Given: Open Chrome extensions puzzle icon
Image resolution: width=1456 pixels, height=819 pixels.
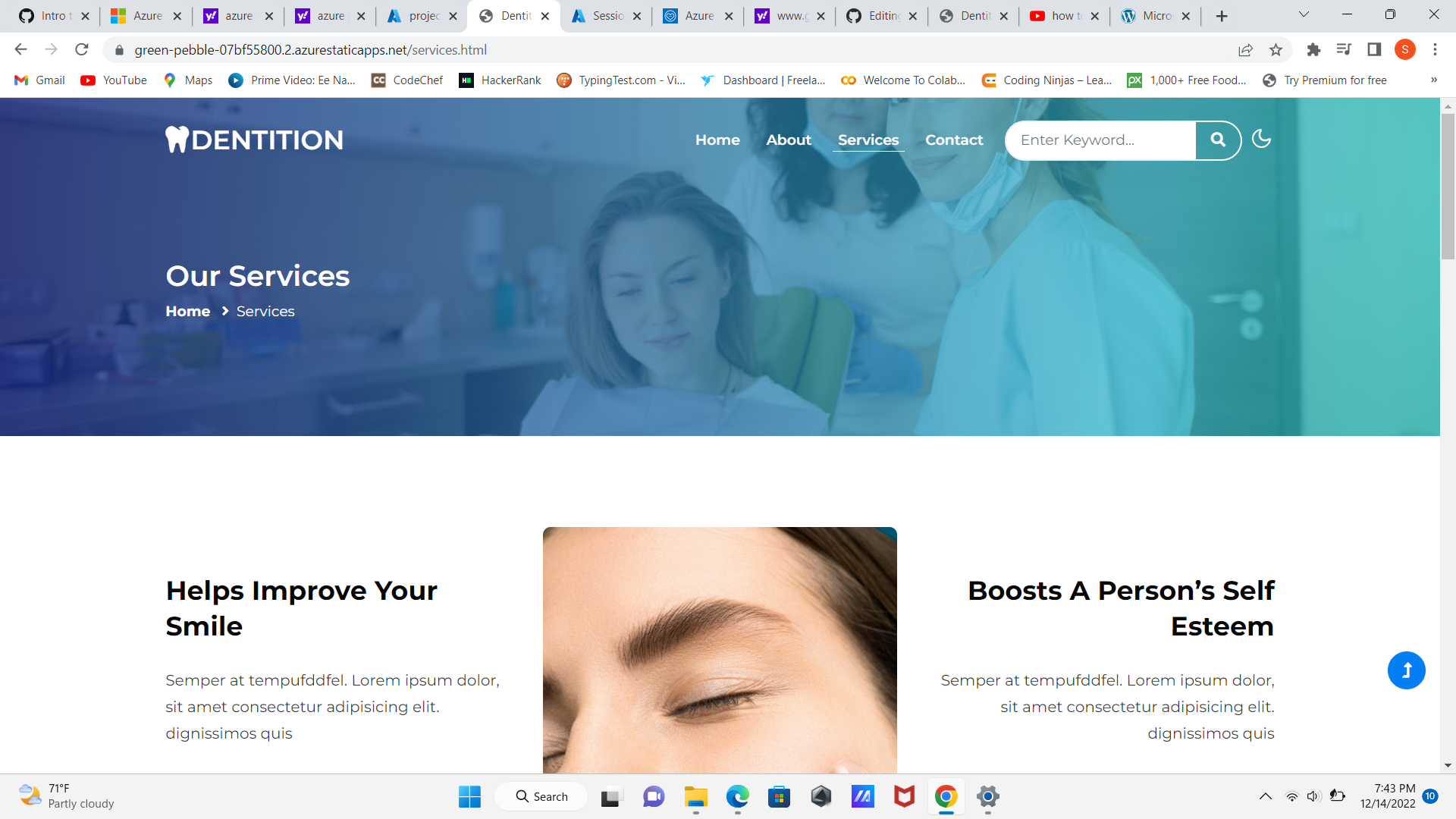Looking at the screenshot, I should point(1313,50).
